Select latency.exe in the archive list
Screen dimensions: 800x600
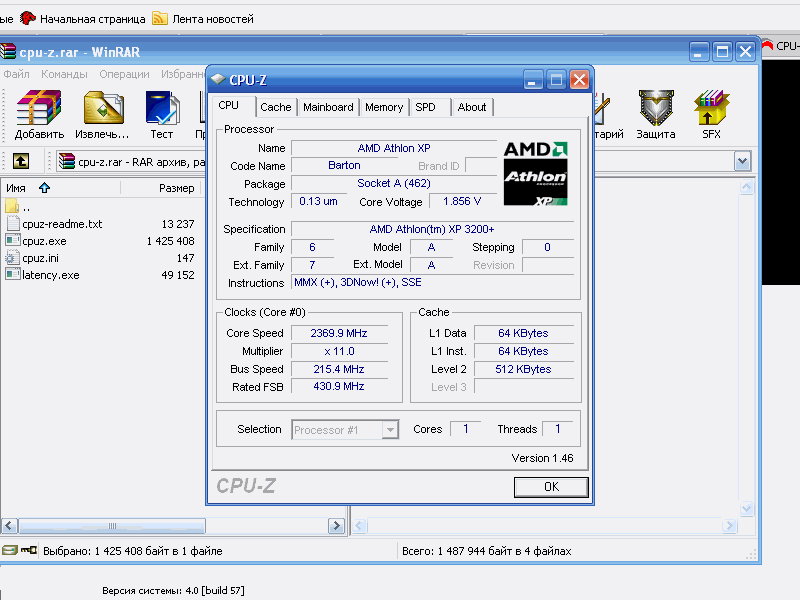[50, 275]
